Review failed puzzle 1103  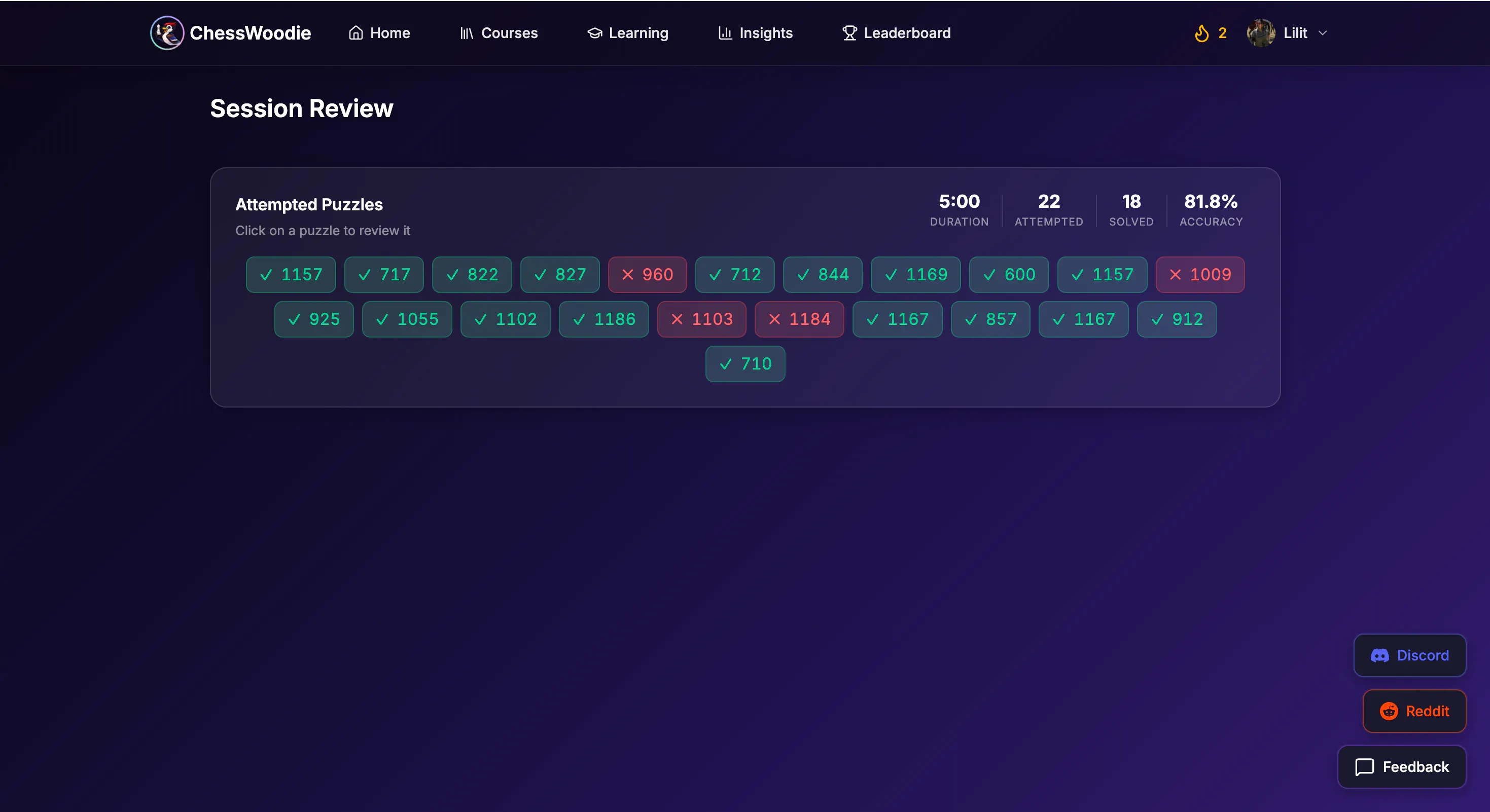tap(701, 319)
